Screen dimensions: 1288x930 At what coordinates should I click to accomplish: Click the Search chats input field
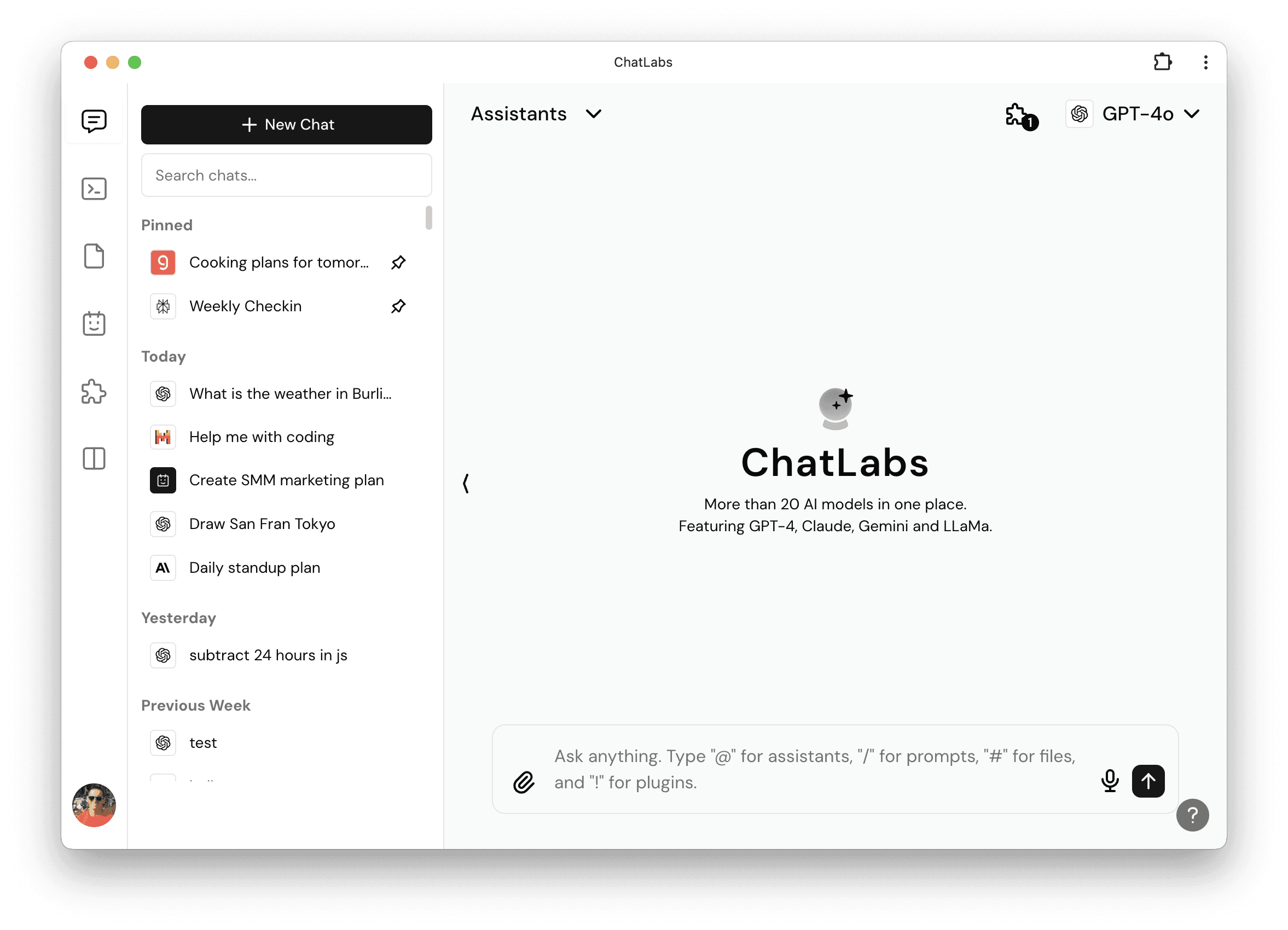click(286, 175)
